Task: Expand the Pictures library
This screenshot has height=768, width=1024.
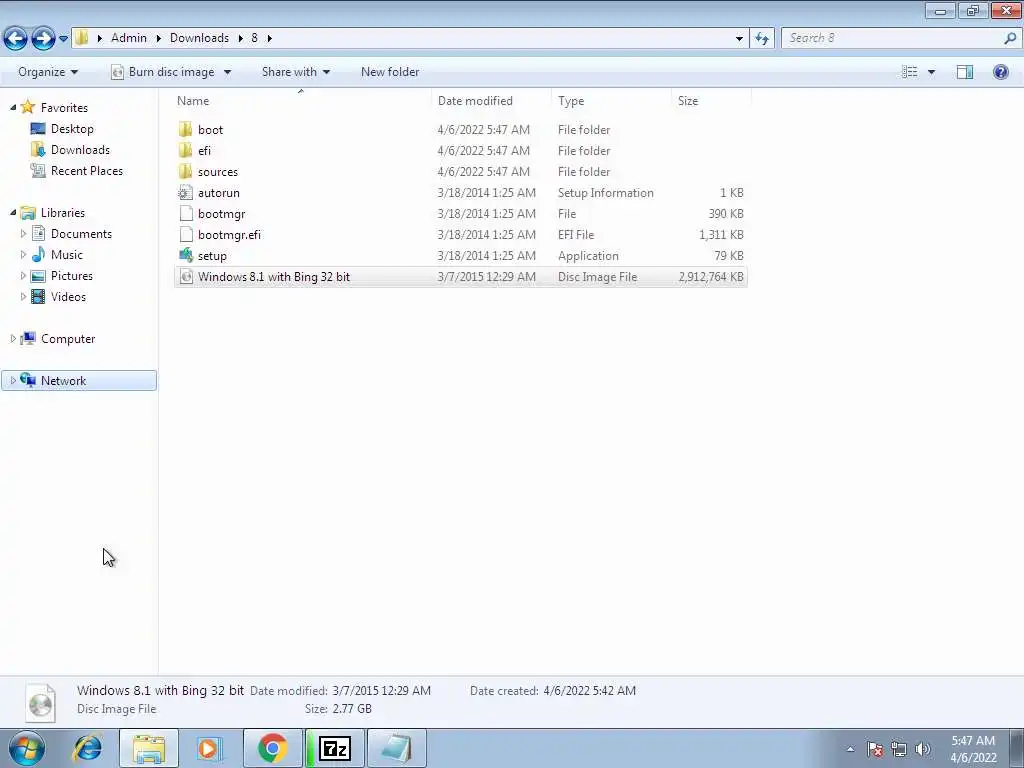Action: point(24,275)
